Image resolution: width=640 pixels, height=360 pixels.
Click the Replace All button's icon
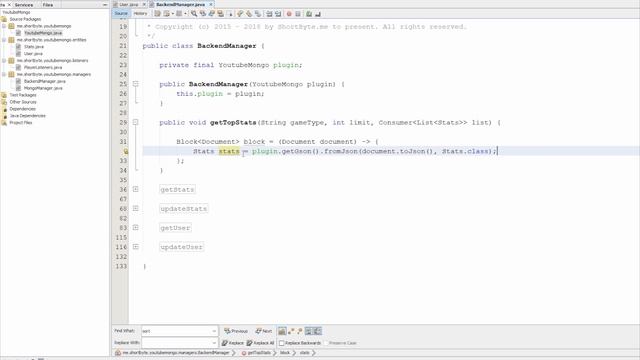(249, 343)
